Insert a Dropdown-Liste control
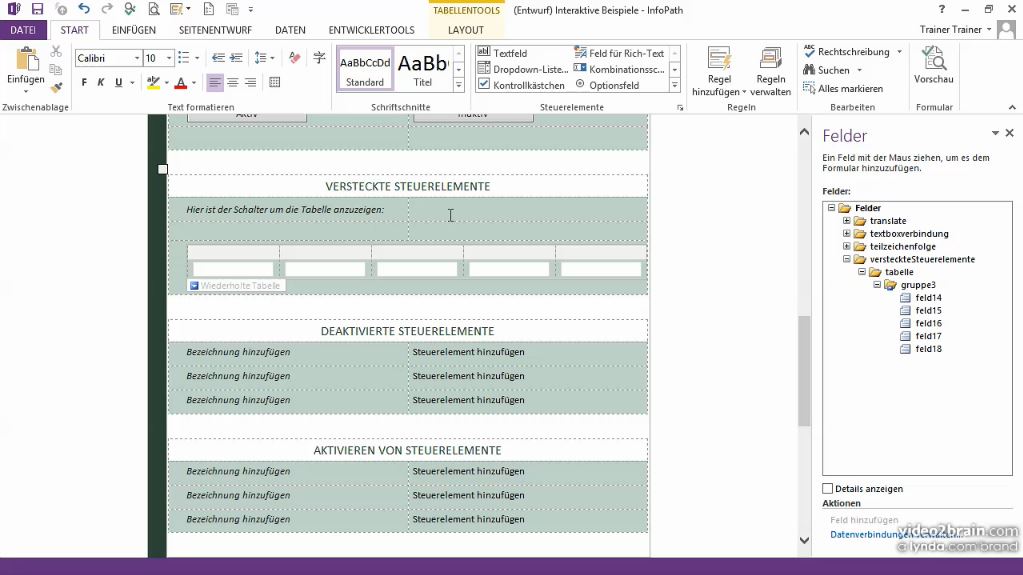Screen dimensions: 1023x575 523,69
